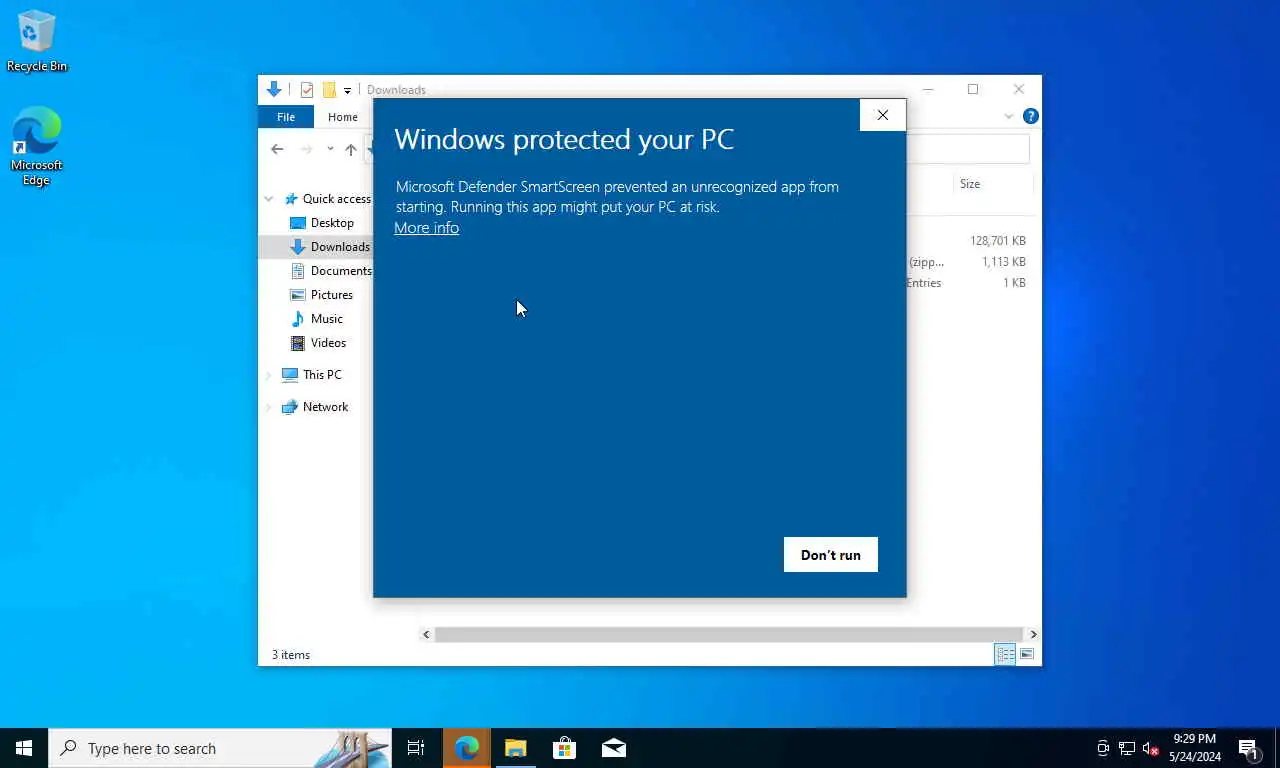
Task: Click the Back arrow in File Explorer
Action: click(277, 149)
